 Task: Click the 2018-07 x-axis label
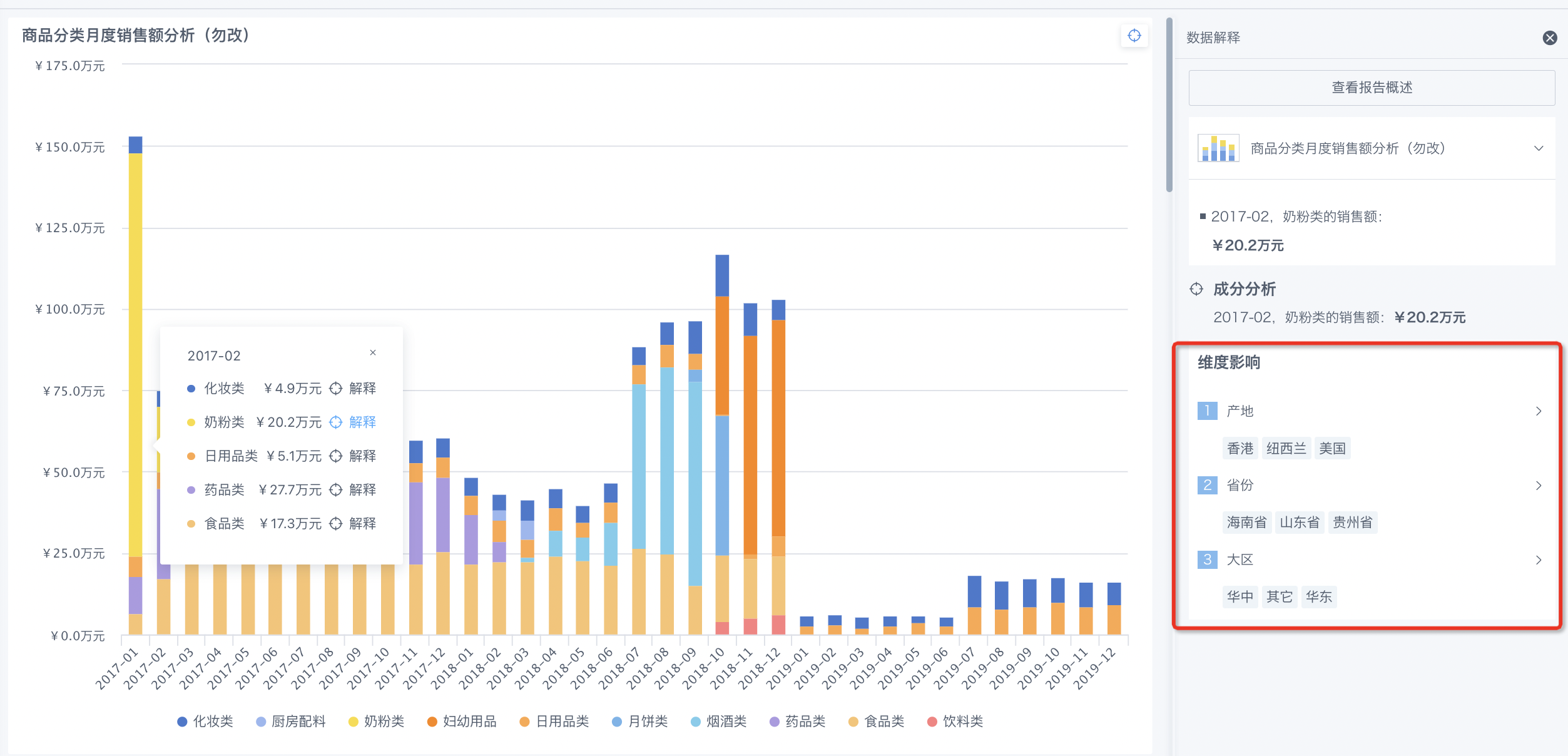click(x=620, y=668)
